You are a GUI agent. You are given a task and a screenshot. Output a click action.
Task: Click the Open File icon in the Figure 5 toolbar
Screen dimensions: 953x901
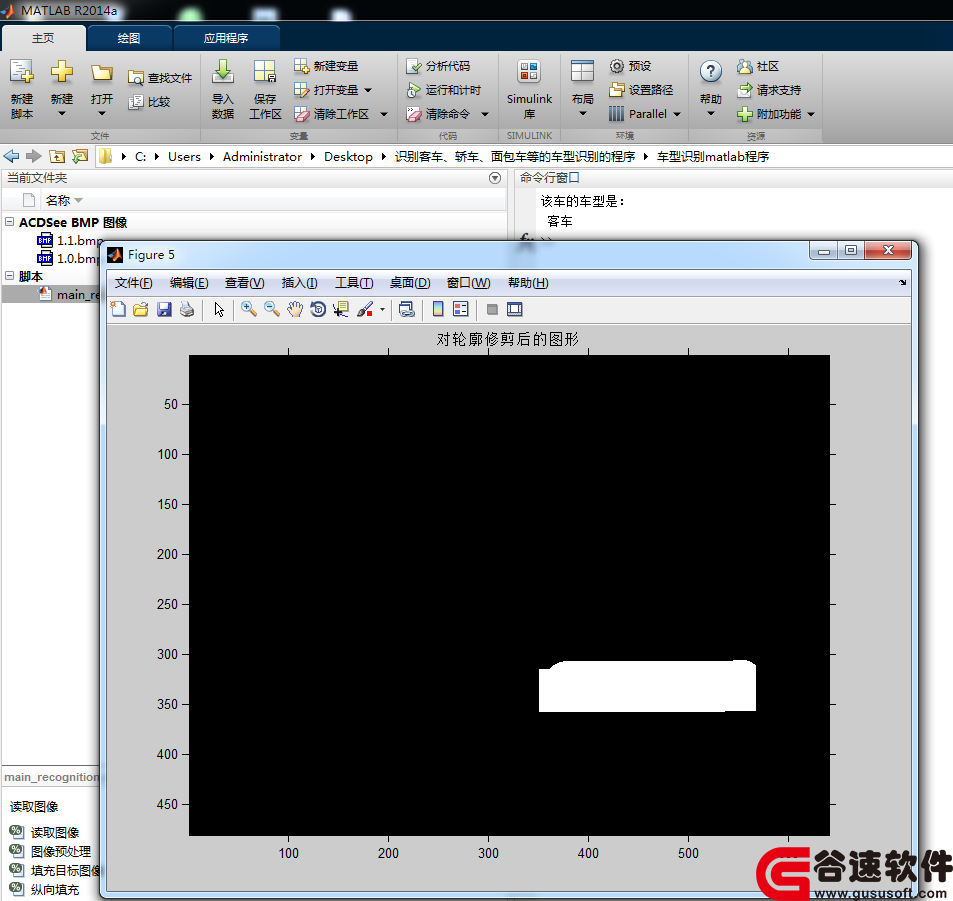pyautogui.click(x=141, y=309)
